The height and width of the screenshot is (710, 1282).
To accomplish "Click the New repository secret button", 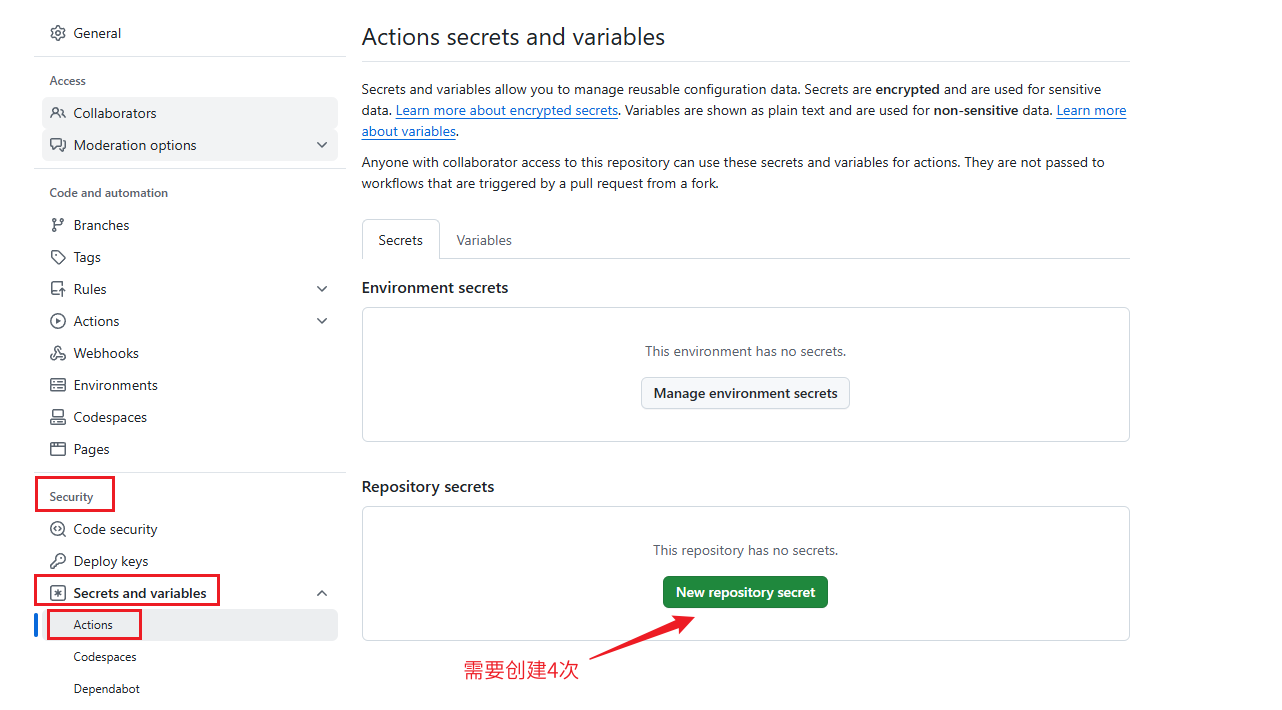I will click(745, 592).
